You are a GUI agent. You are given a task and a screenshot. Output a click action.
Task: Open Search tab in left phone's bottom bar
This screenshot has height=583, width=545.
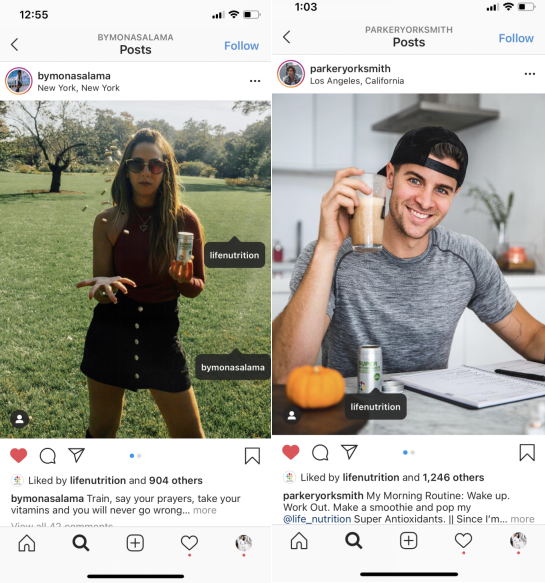(x=81, y=543)
